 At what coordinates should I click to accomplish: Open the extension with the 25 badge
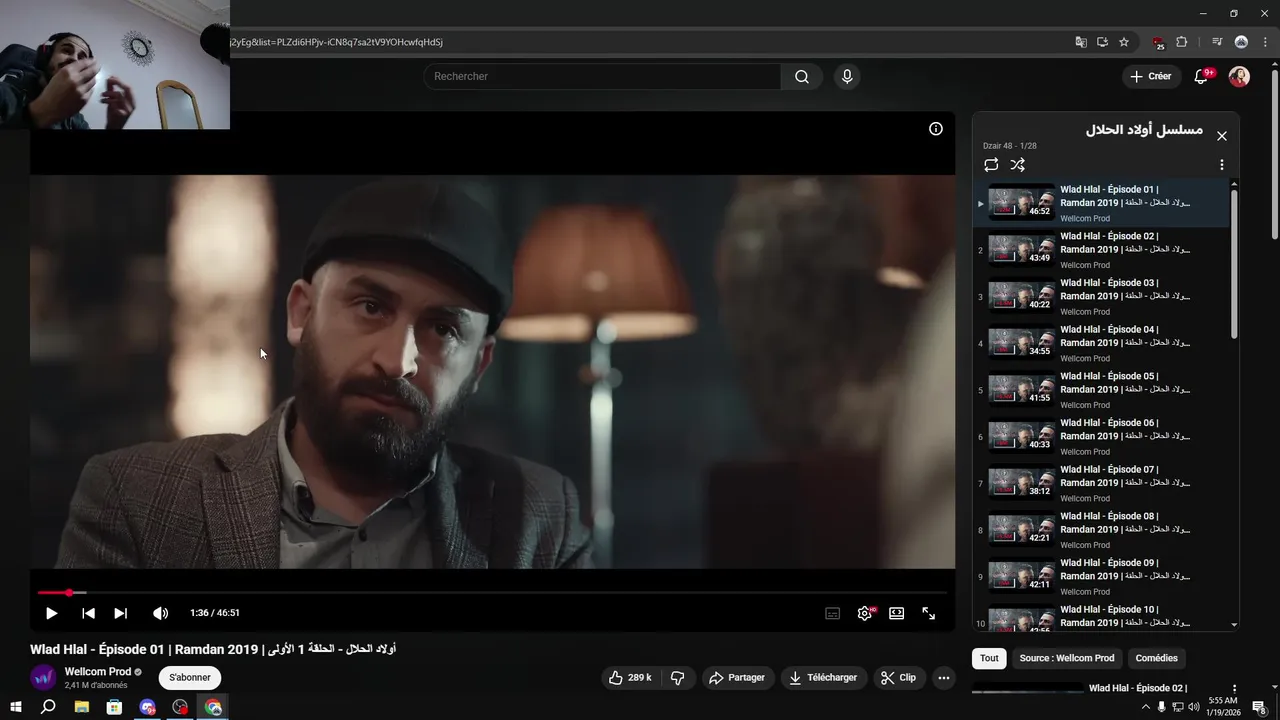[1158, 42]
